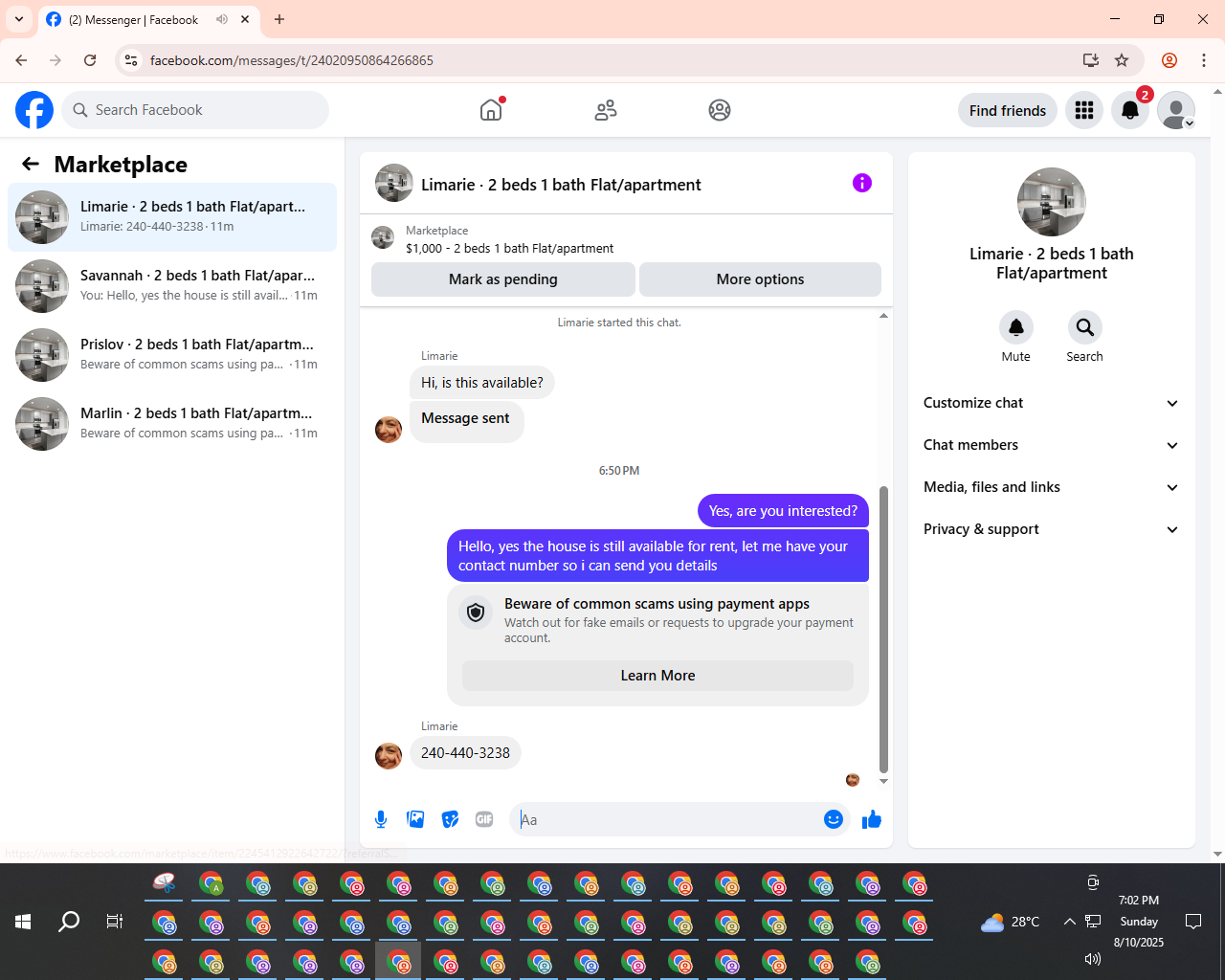Open the weather widget showing 28°C
1225x980 pixels.
click(1011, 922)
